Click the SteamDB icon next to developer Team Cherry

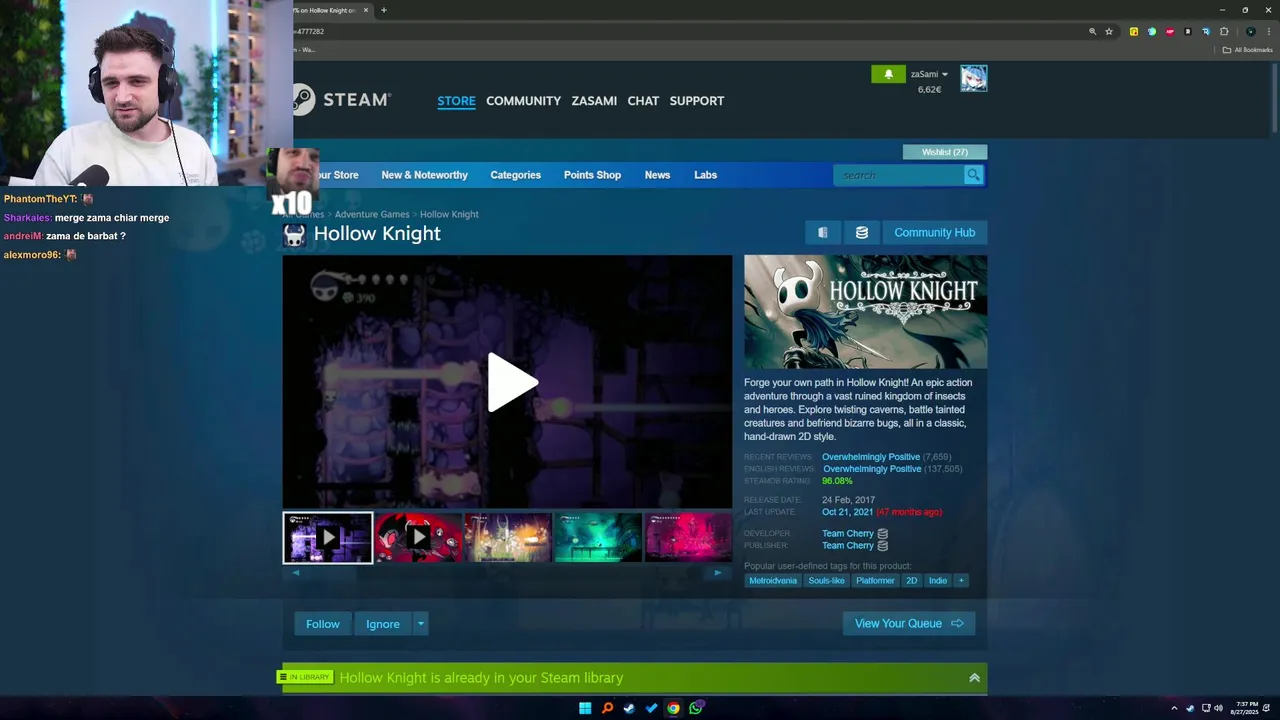tap(883, 534)
